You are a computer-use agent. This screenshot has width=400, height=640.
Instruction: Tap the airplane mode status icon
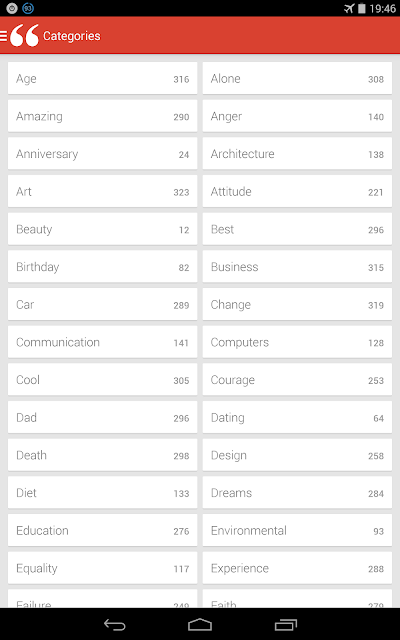349,9
